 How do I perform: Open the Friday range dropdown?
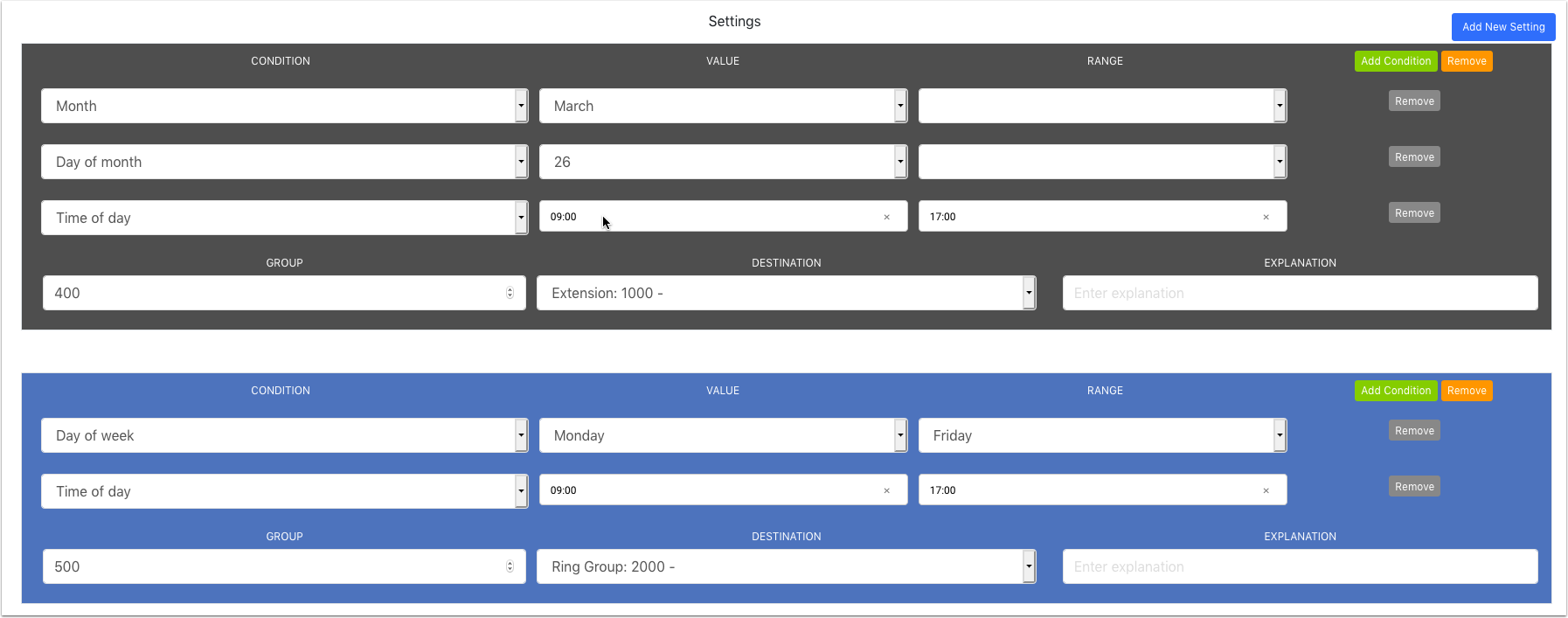point(1280,435)
